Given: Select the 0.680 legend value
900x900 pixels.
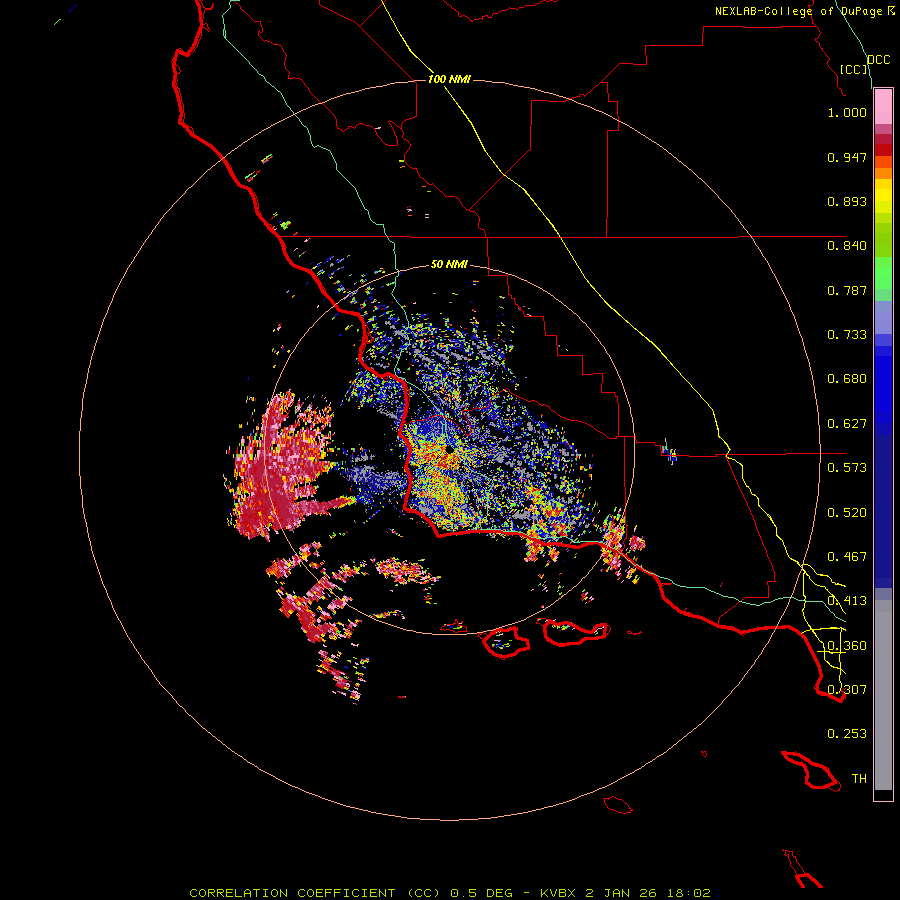Looking at the screenshot, I should pos(847,379).
